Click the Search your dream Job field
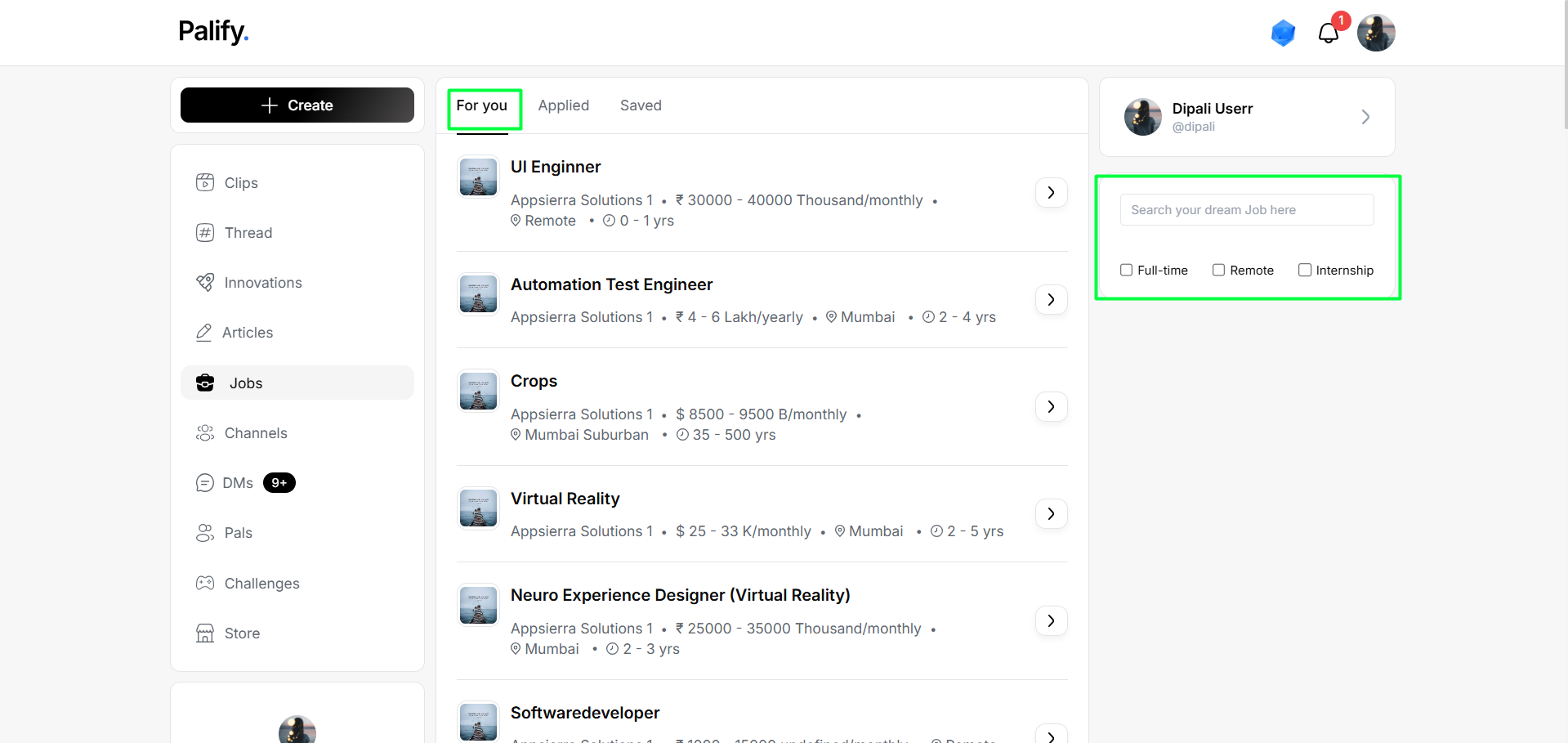This screenshot has height=743, width=1568. tap(1247, 209)
